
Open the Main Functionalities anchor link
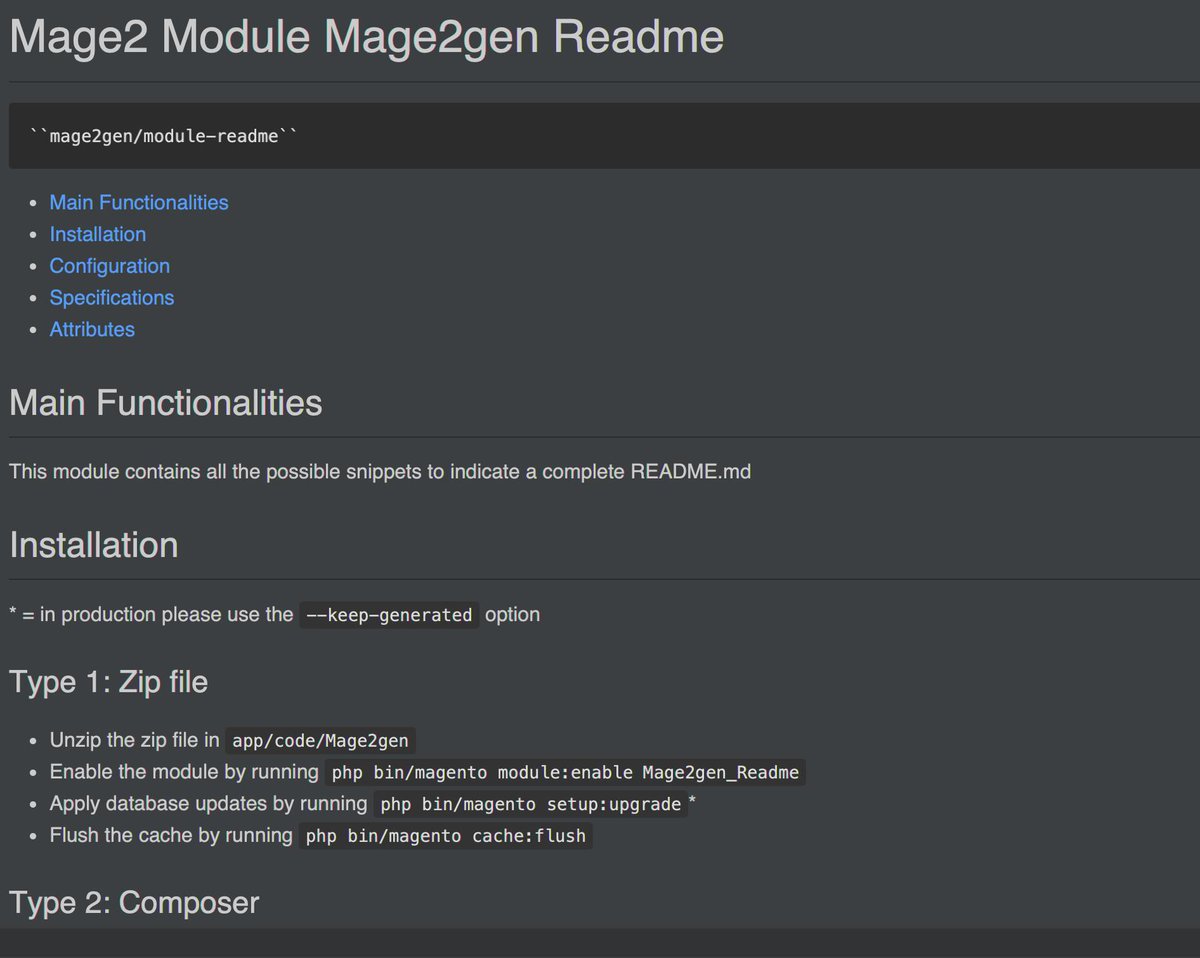(139, 202)
